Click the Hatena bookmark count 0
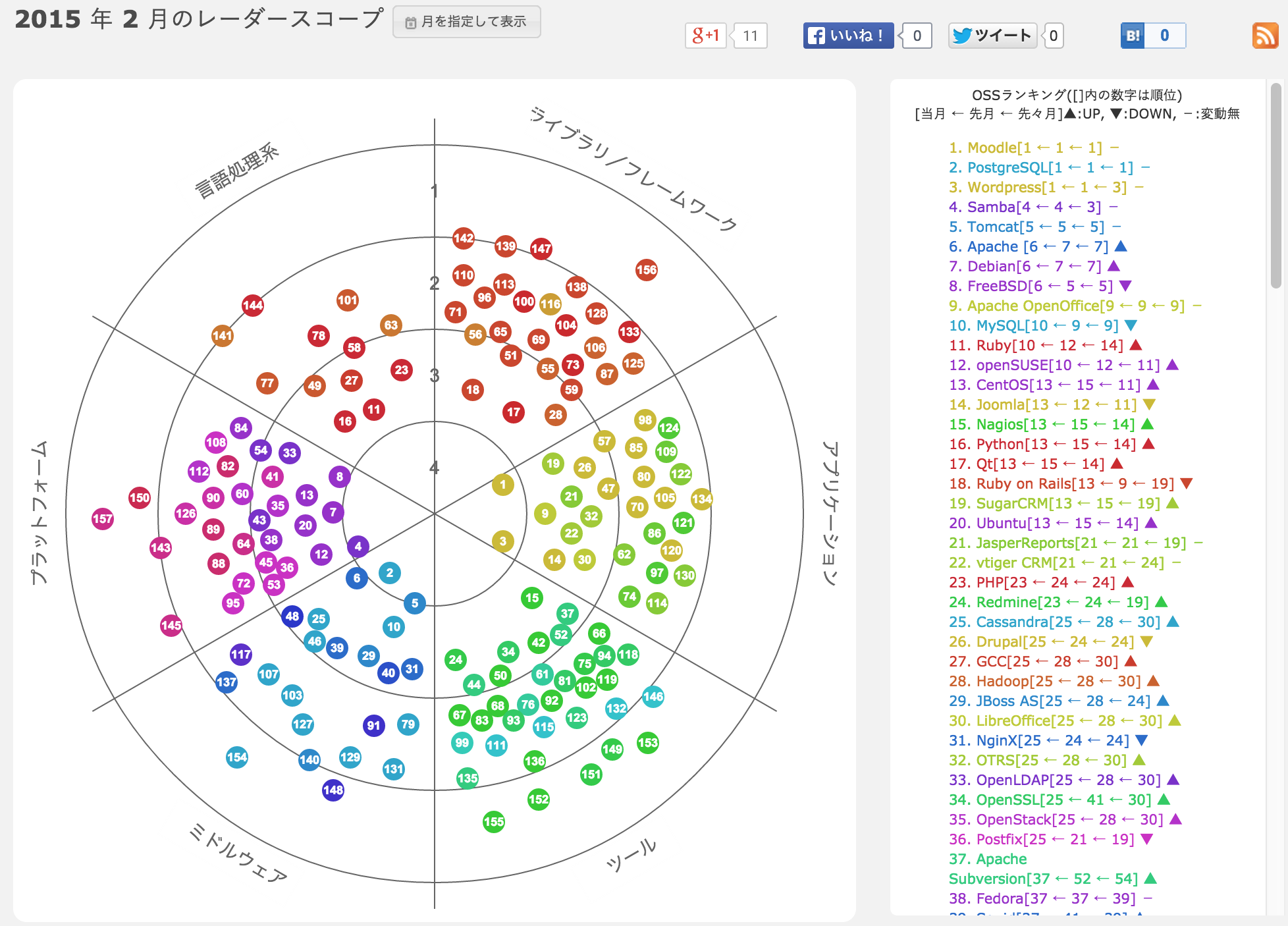 coord(1164,36)
